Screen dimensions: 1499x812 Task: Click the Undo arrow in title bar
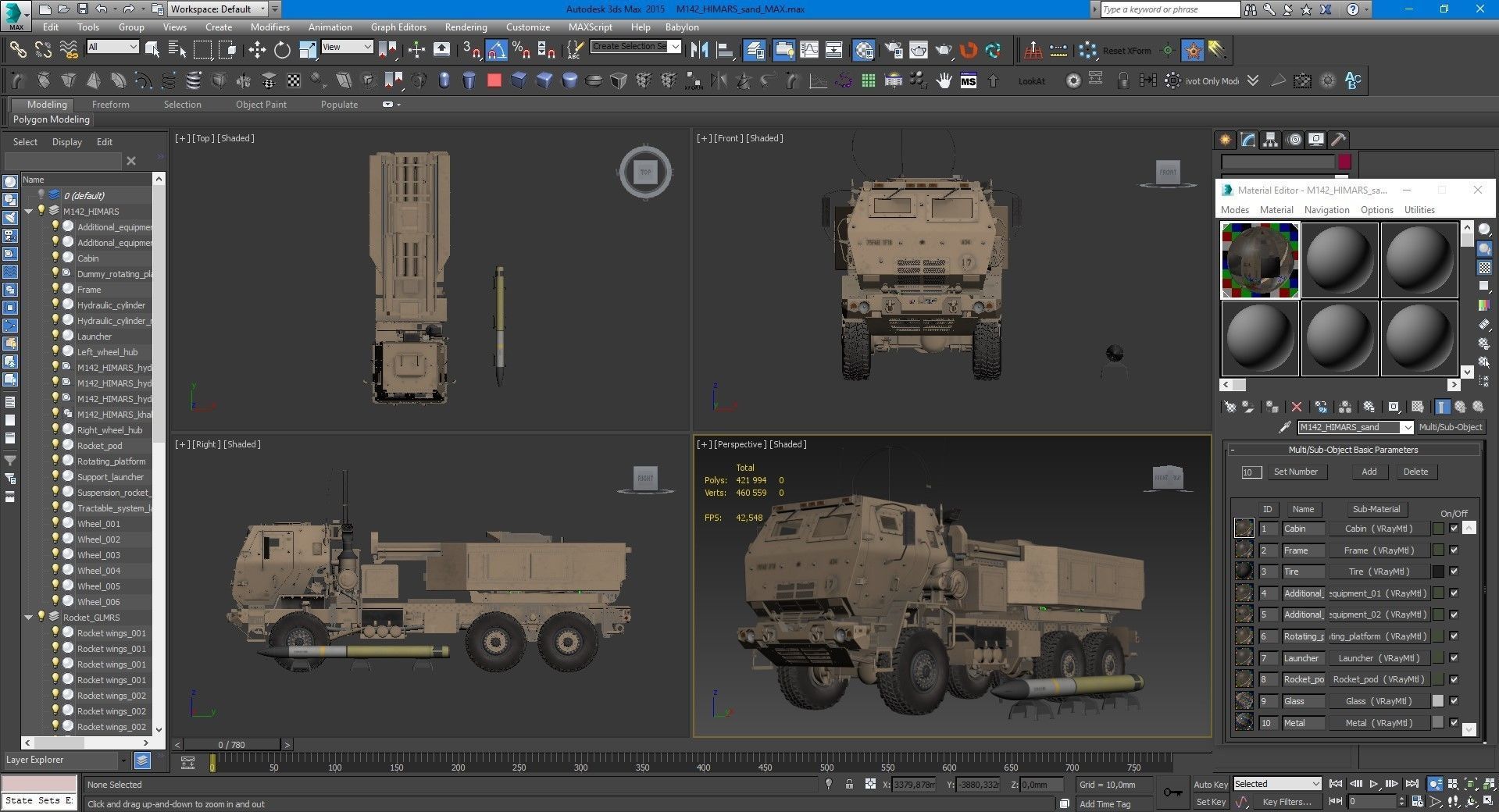102,9
